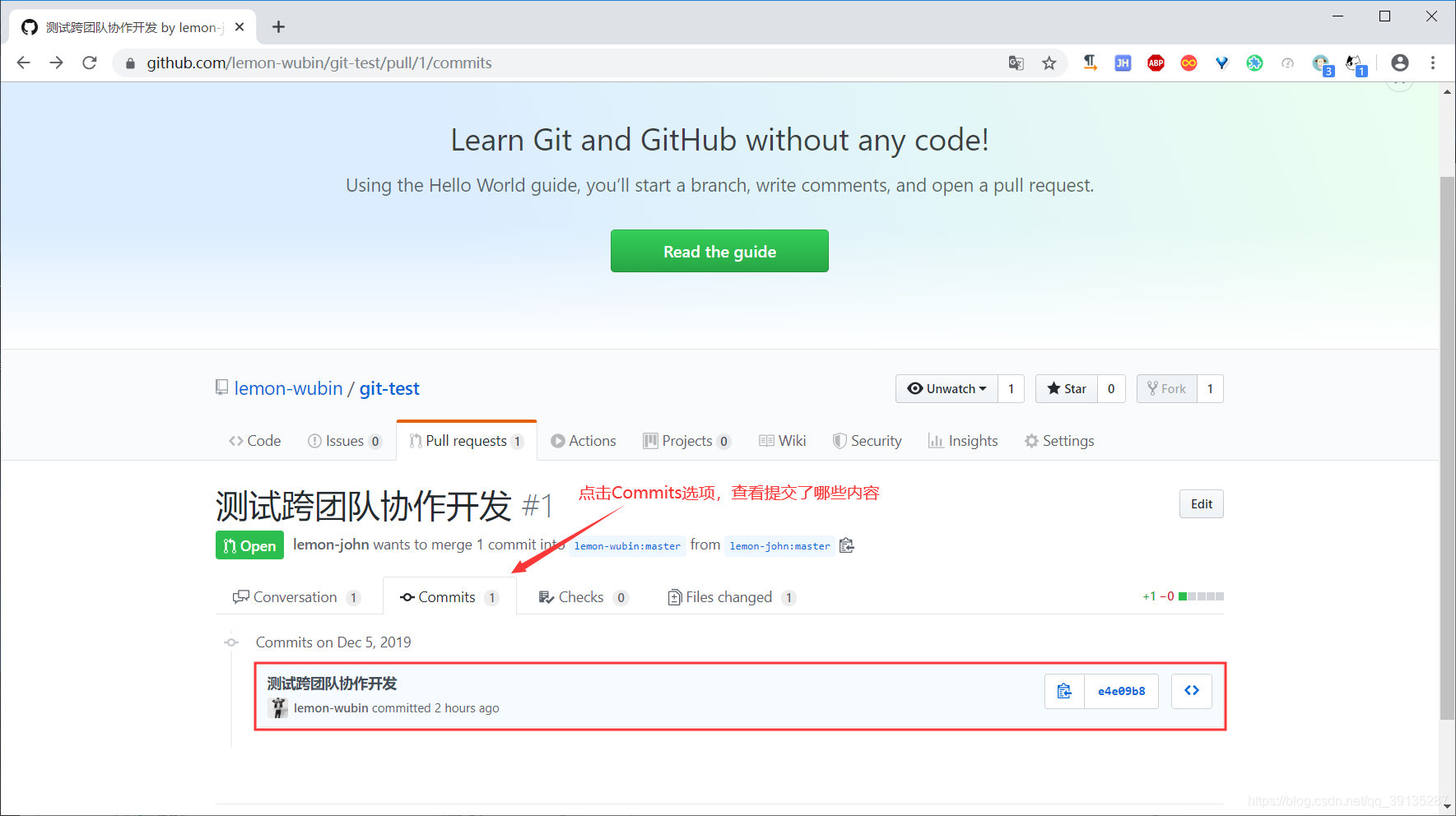The height and width of the screenshot is (816, 1456).
Task: Open the Checks tab
Action: click(584, 597)
